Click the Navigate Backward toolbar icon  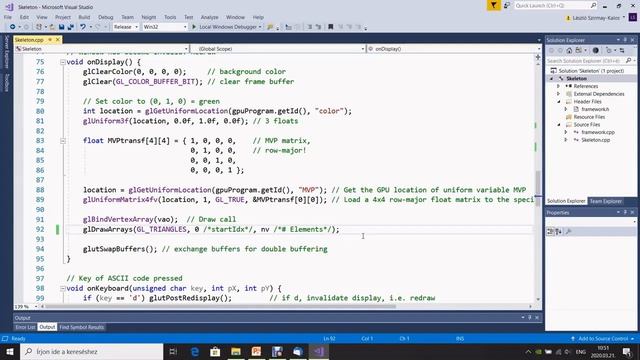pyautogui.click(x=13, y=27)
